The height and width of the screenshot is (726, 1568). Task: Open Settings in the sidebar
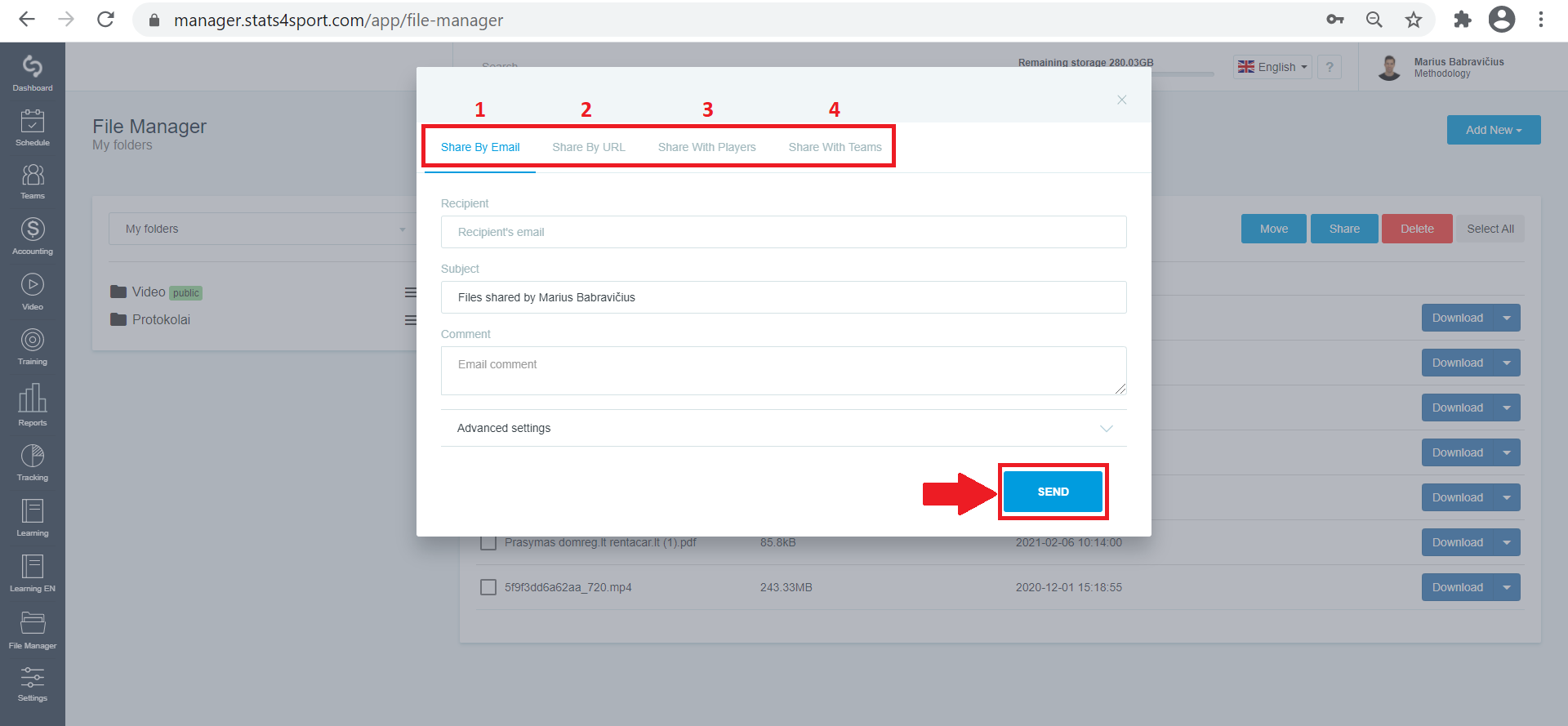(x=33, y=684)
